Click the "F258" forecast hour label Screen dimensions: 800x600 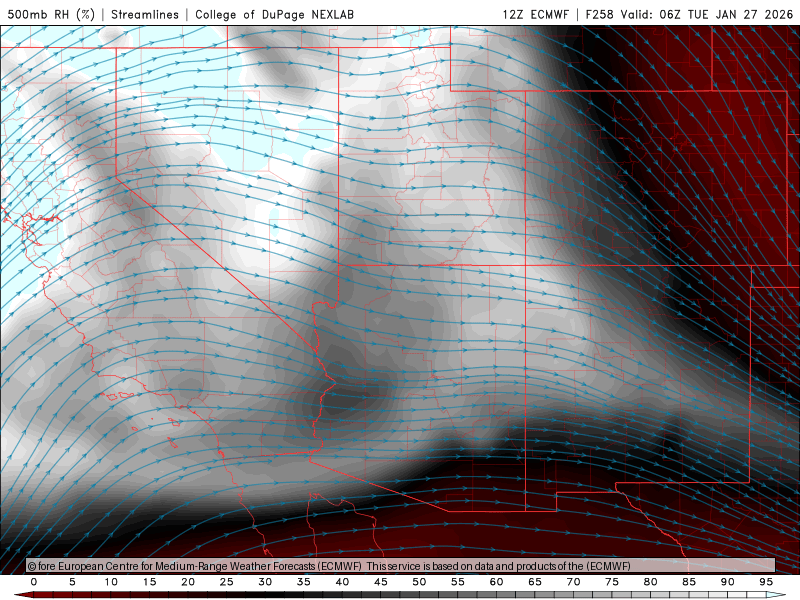click(599, 14)
